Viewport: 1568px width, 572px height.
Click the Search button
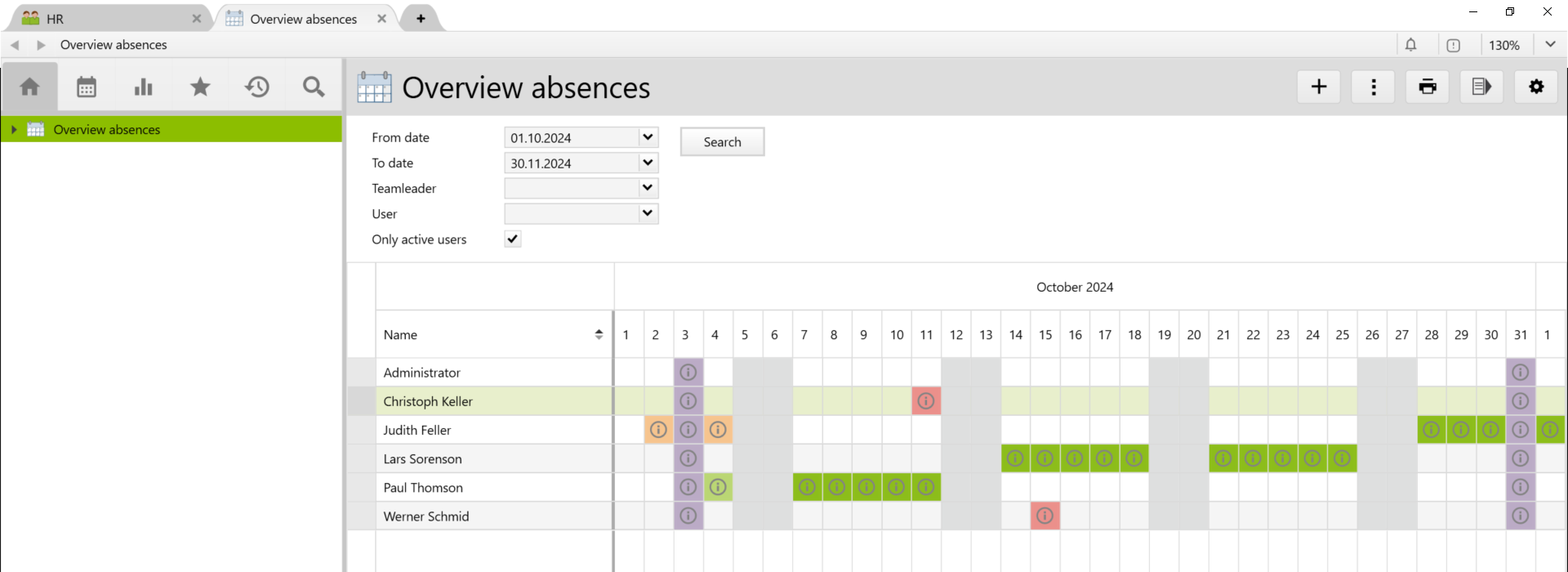pyautogui.click(x=722, y=142)
